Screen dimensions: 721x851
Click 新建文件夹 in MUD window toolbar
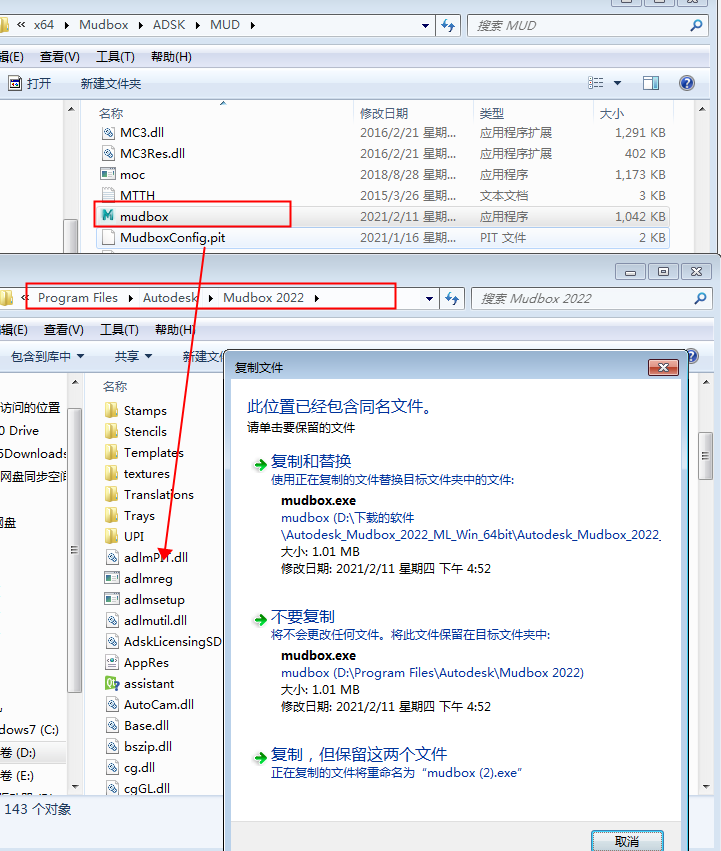tap(111, 84)
